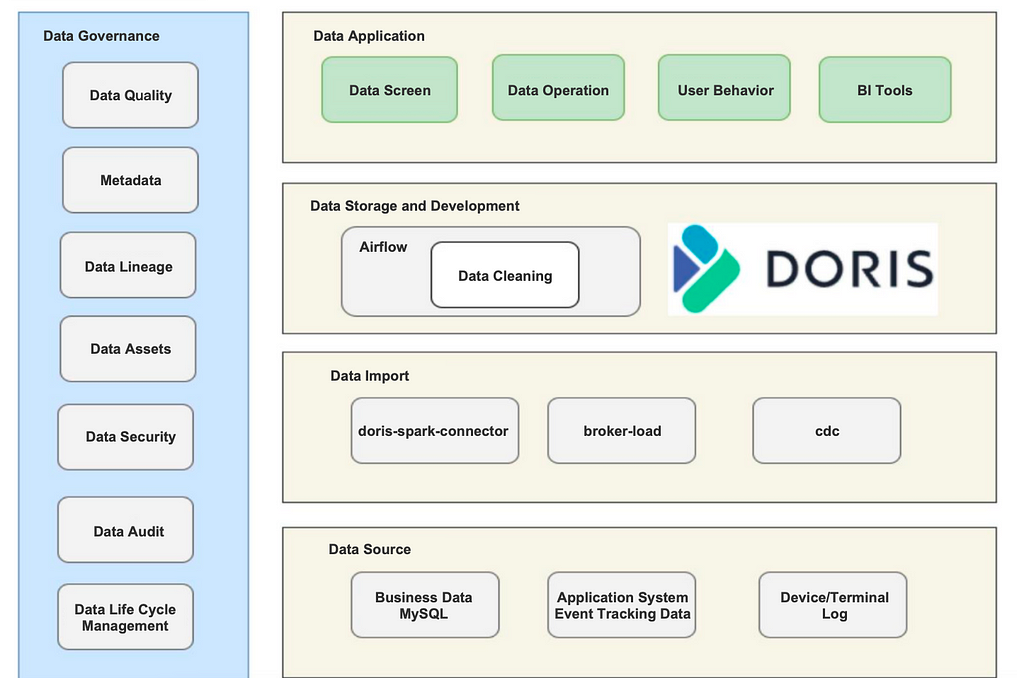Click the Doris logo icon
1017x678 pixels.
(x=706, y=268)
